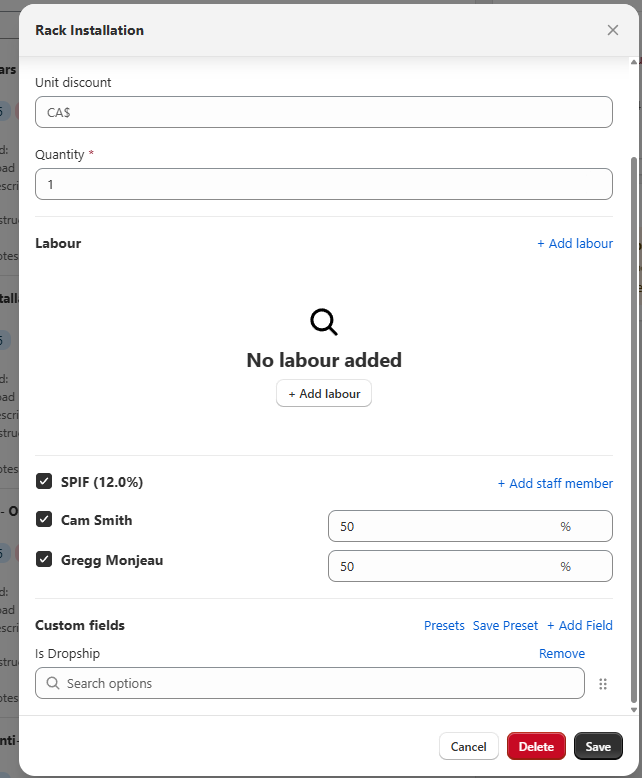Click the Add labour link in Labour header
This screenshot has height=778, width=642.
click(575, 244)
